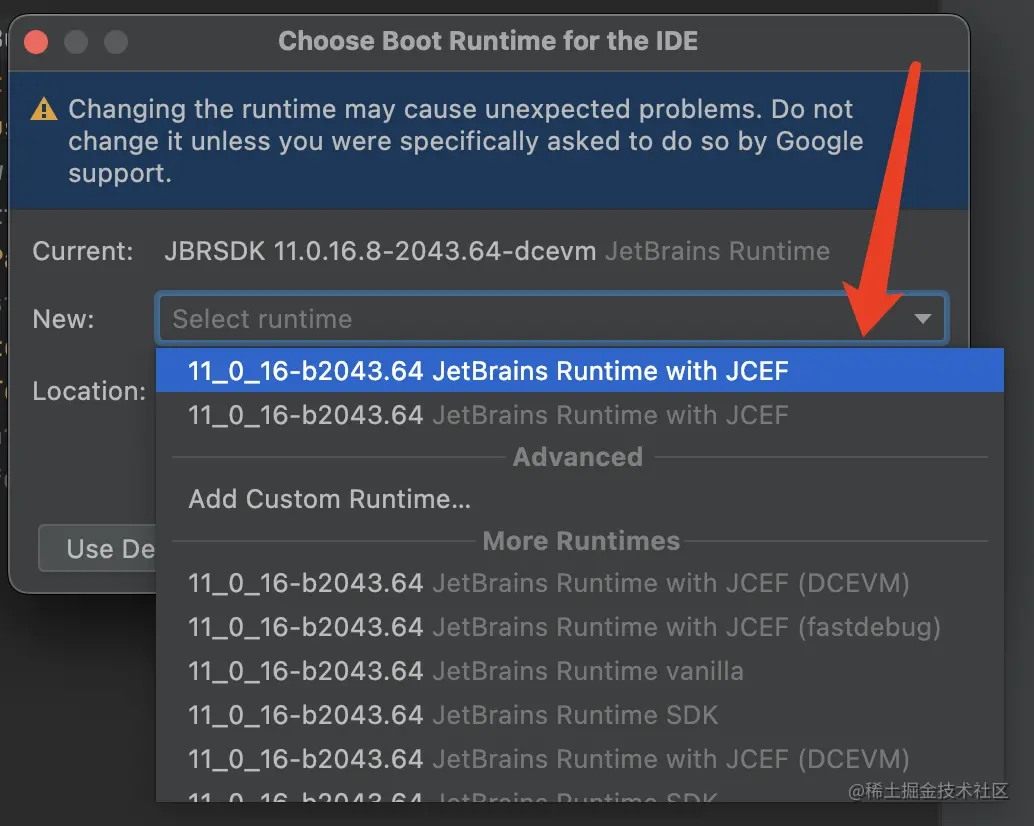Choose highlighted 11_0_16-b2043.64 JetBrains Runtime with JCEF
The width and height of the screenshot is (1034, 826).
(580, 370)
